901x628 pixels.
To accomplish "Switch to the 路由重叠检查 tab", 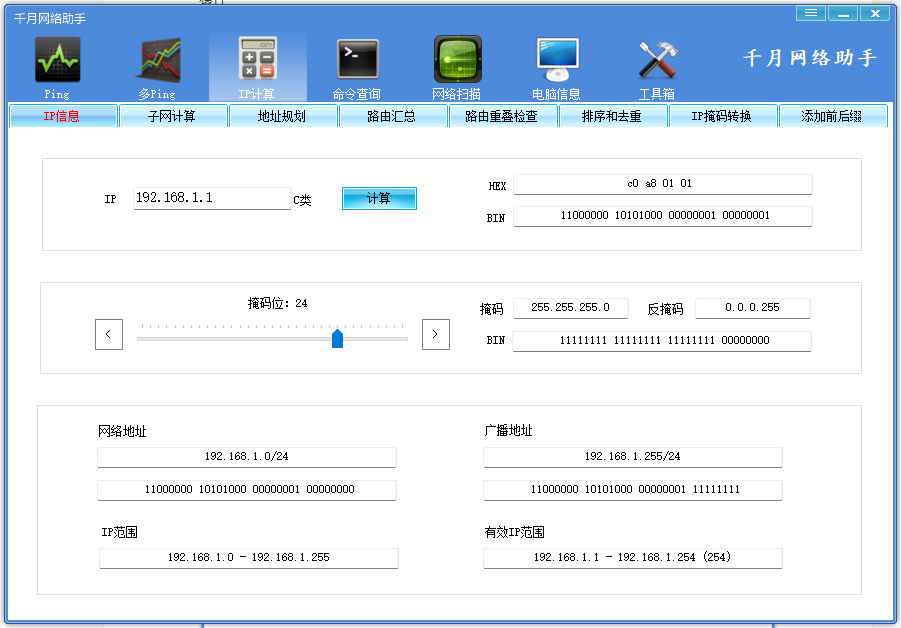I will [x=503, y=115].
